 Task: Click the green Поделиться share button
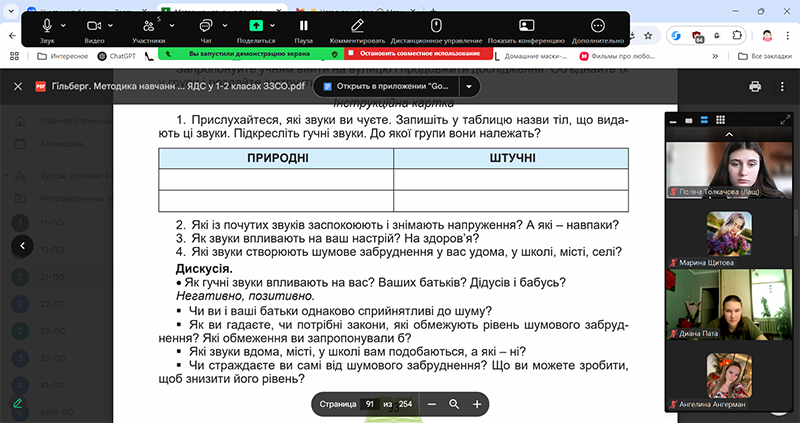pyautogui.click(x=256, y=30)
